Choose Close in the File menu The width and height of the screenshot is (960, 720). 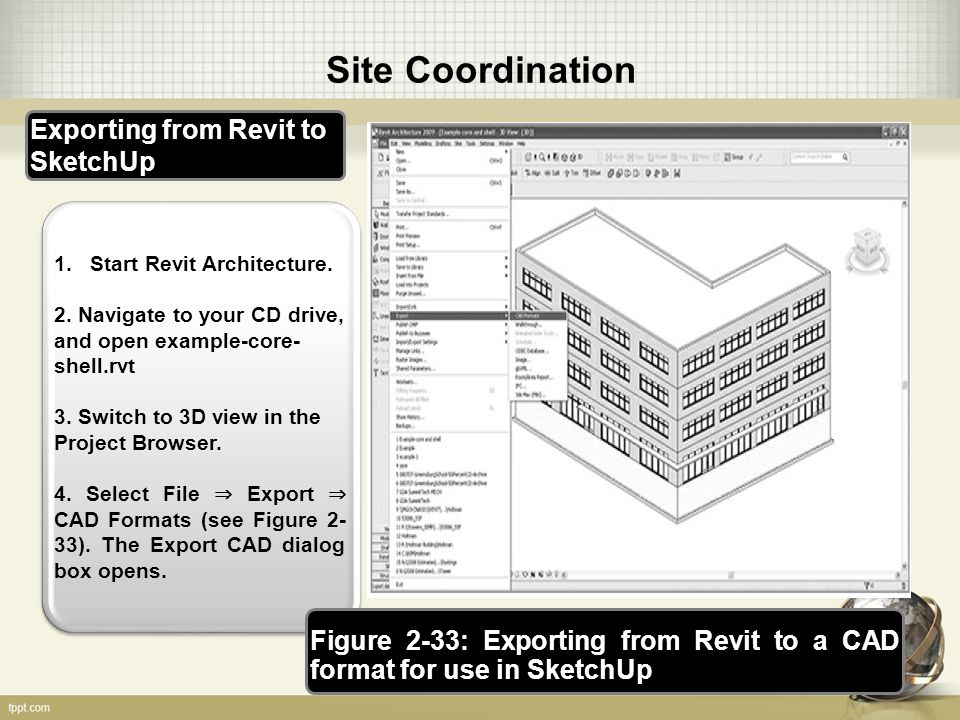(x=450, y=170)
